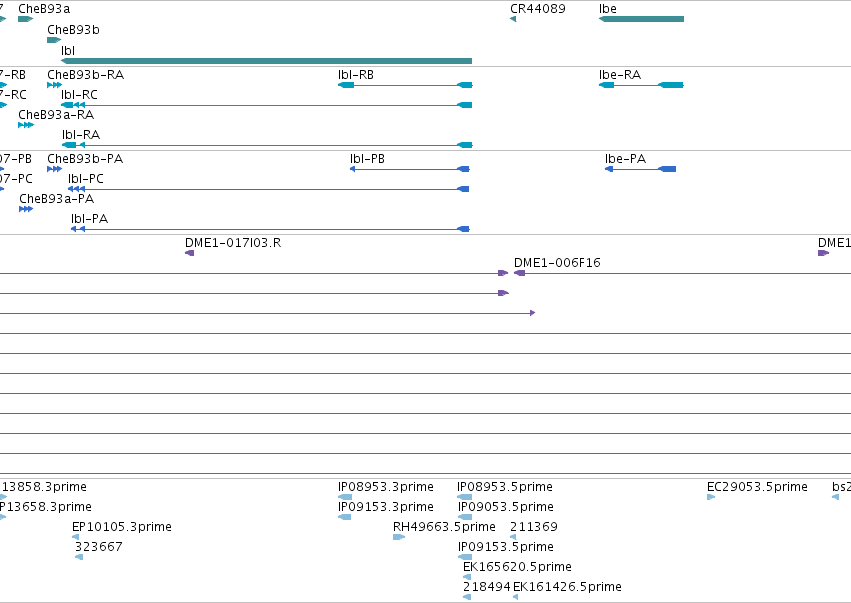
Task: Select the lbl-RC transcript line
Action: [266, 105]
